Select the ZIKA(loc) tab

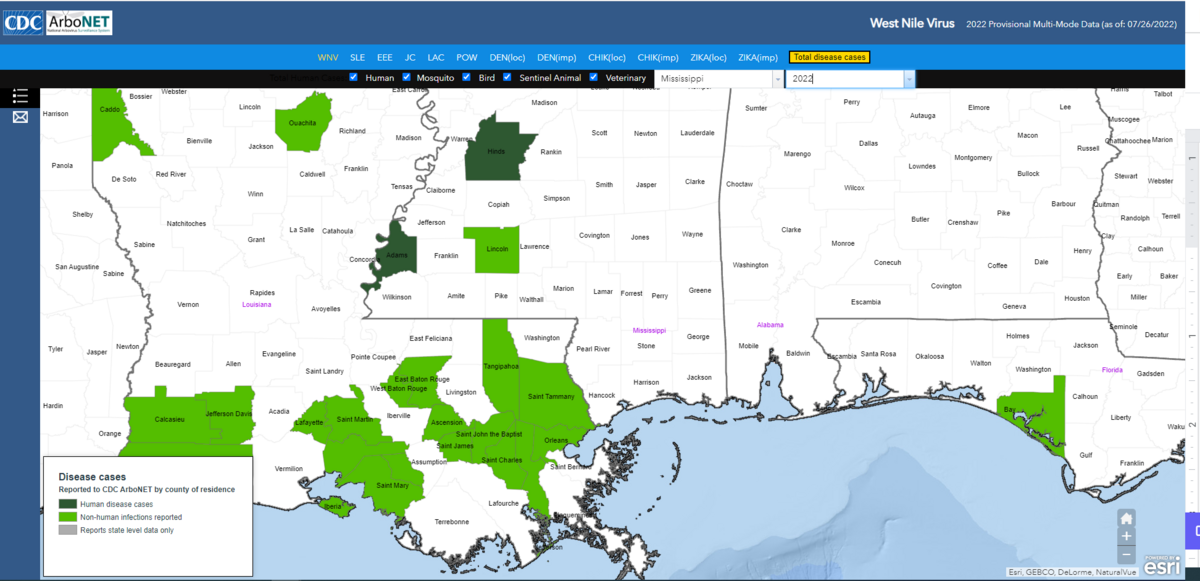point(708,57)
